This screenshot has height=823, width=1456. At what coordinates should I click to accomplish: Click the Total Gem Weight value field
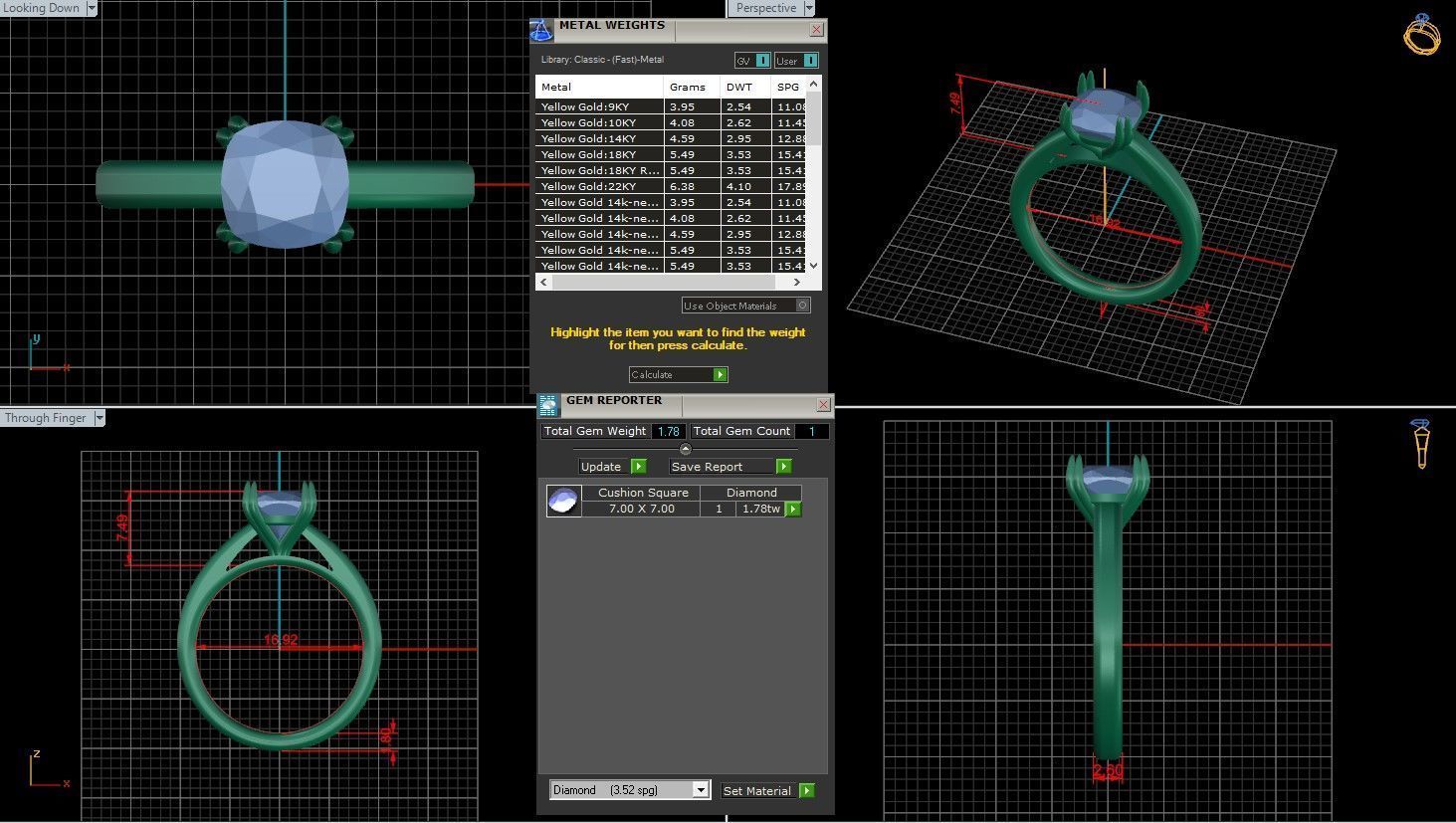click(668, 431)
